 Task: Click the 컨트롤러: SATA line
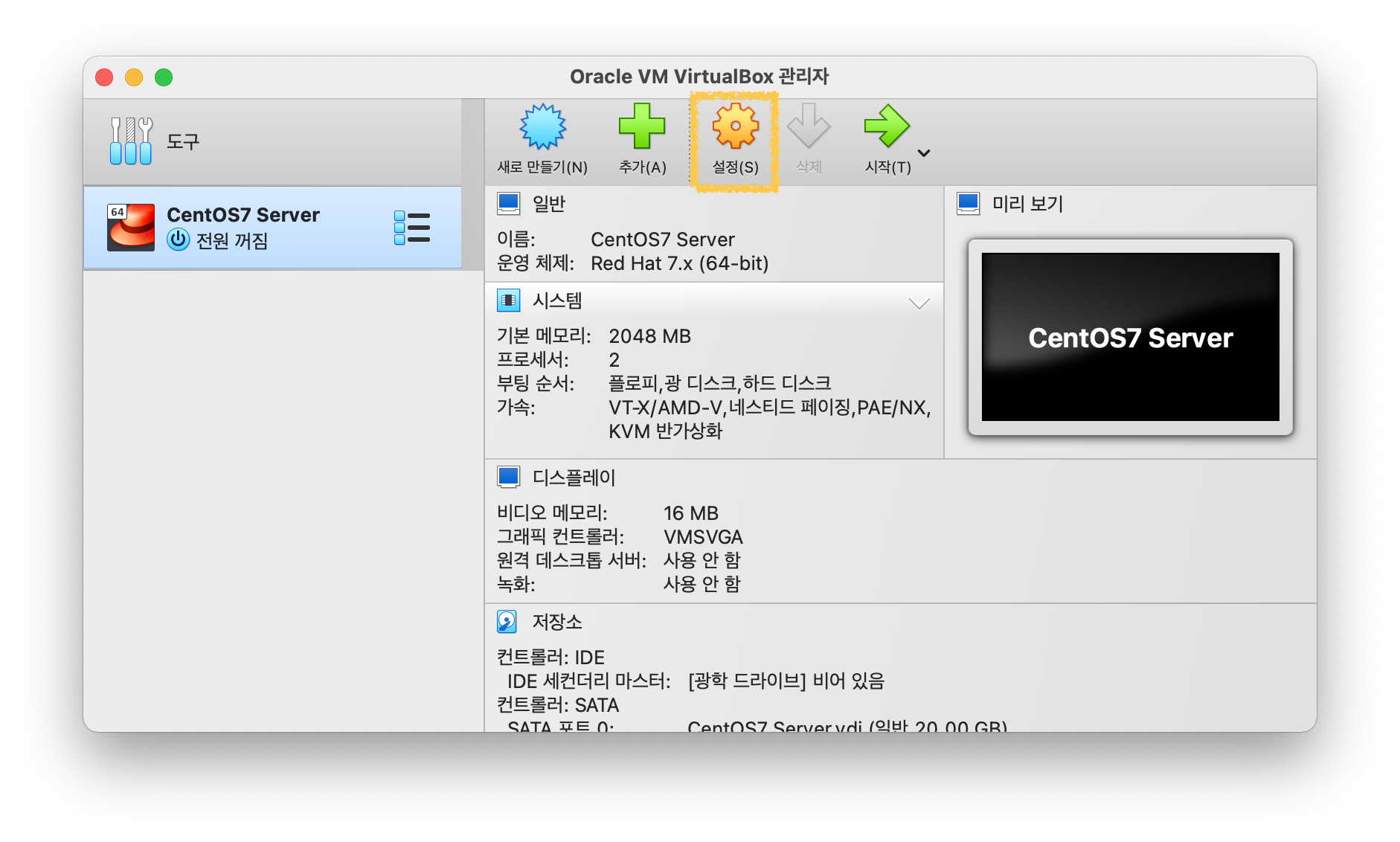pos(558,705)
